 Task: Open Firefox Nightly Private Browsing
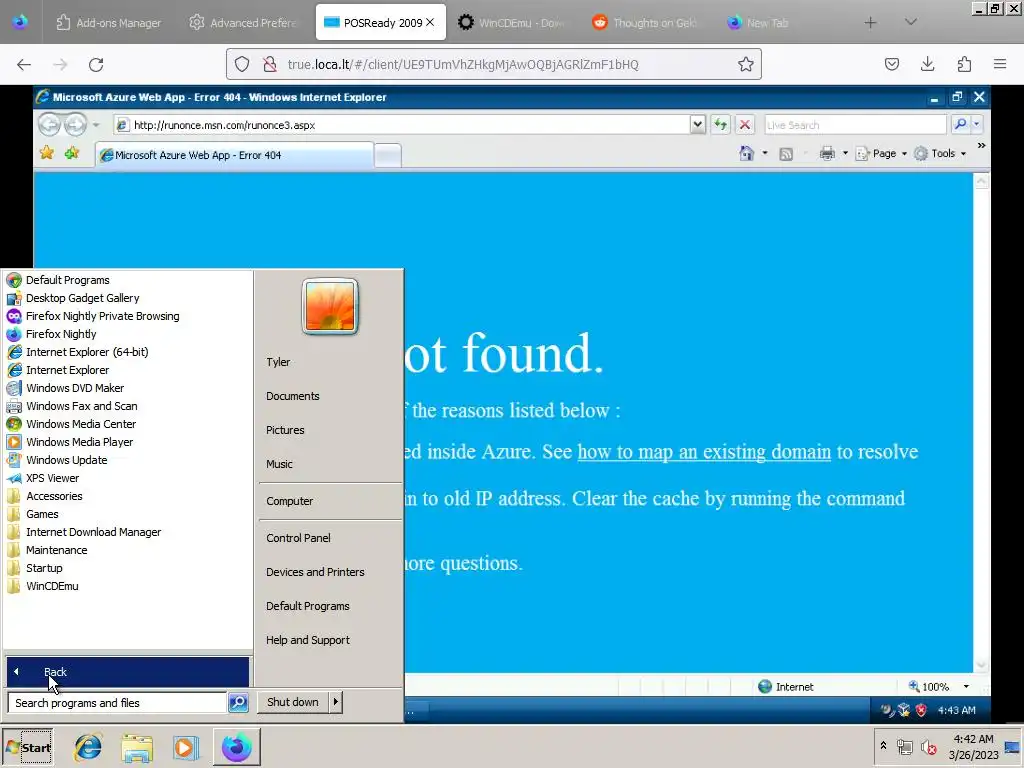coord(103,316)
